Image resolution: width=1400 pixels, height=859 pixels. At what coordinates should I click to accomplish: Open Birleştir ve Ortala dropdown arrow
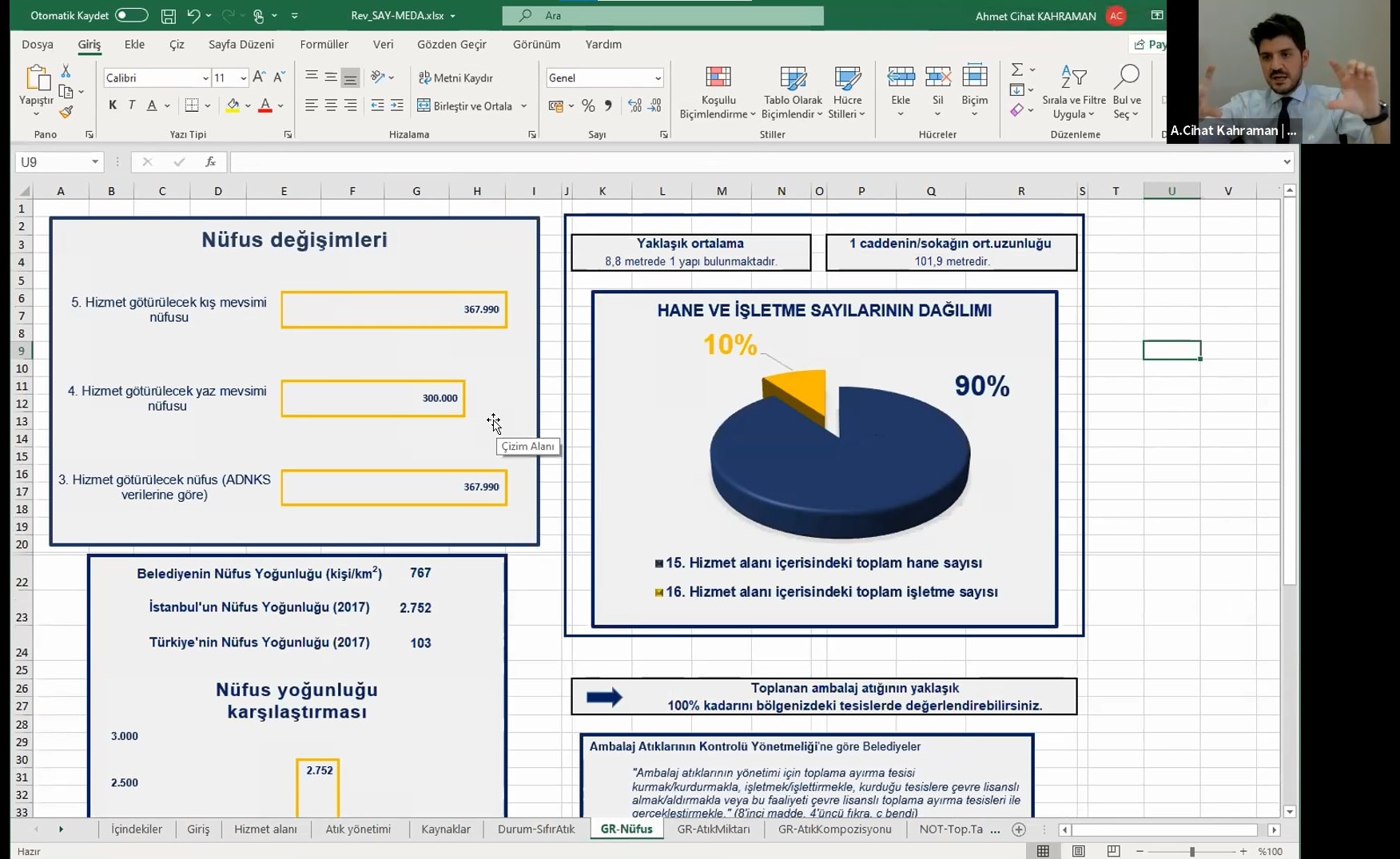pos(524,105)
